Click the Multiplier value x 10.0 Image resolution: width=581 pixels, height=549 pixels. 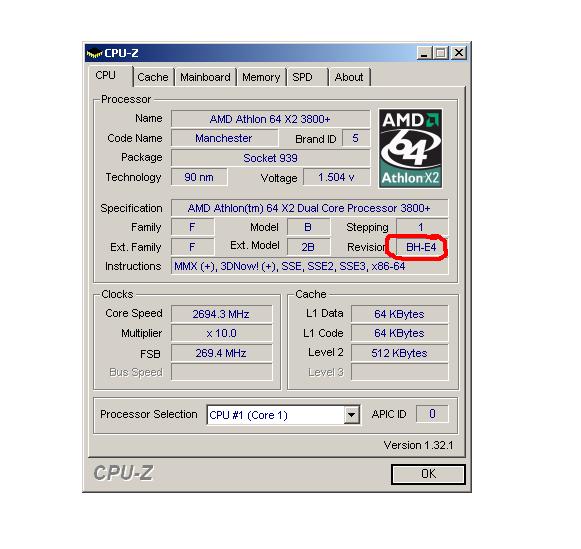[x=221, y=333]
